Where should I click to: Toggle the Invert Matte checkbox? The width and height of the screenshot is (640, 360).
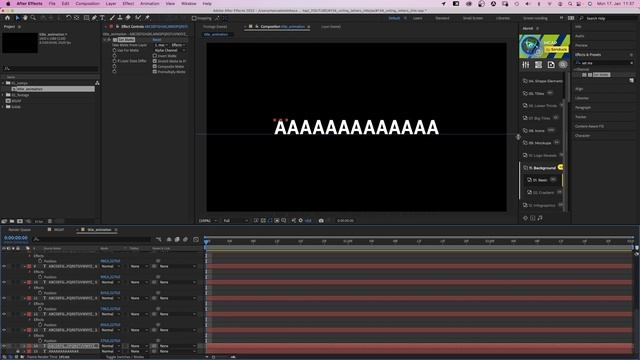(155, 56)
